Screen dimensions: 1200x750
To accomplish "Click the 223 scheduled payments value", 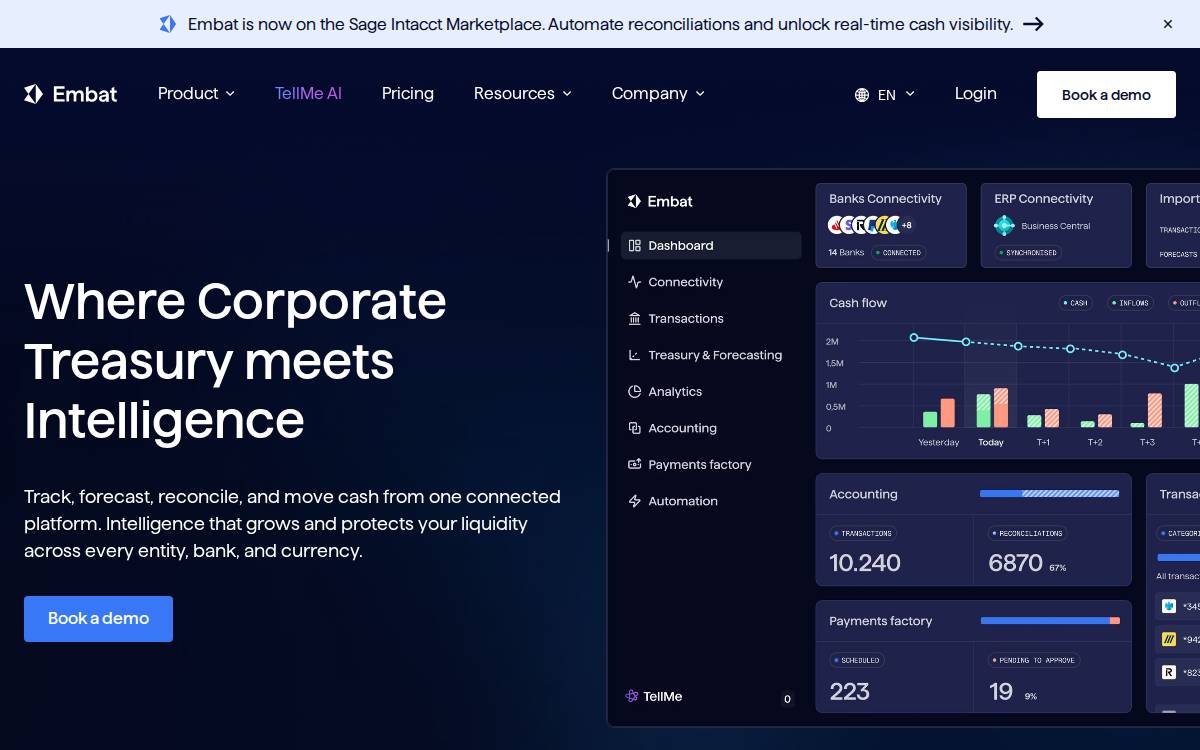I will pyautogui.click(x=849, y=691).
